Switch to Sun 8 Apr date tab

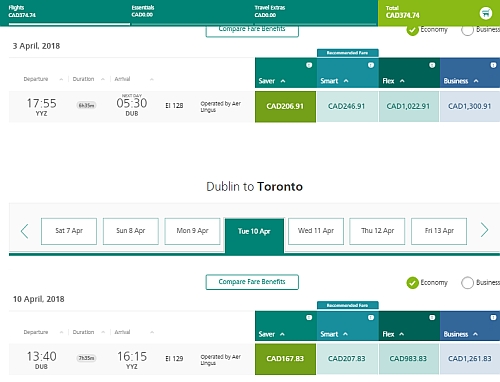click(x=131, y=231)
